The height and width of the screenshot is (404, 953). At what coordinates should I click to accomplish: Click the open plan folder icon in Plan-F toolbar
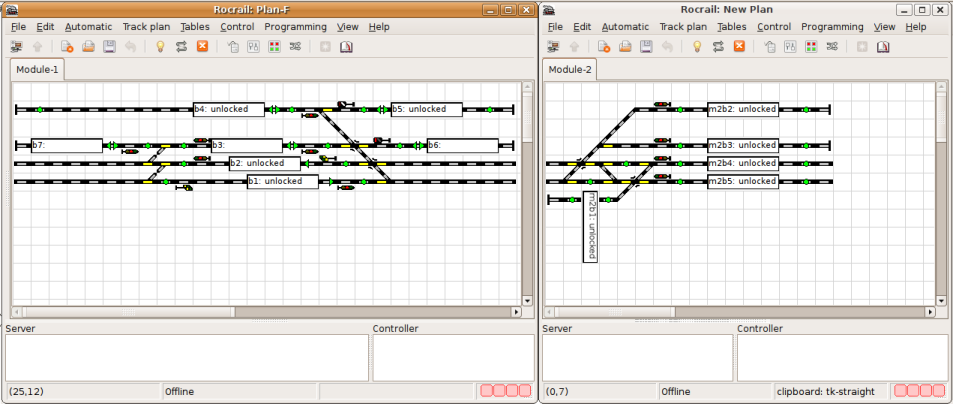point(88,46)
